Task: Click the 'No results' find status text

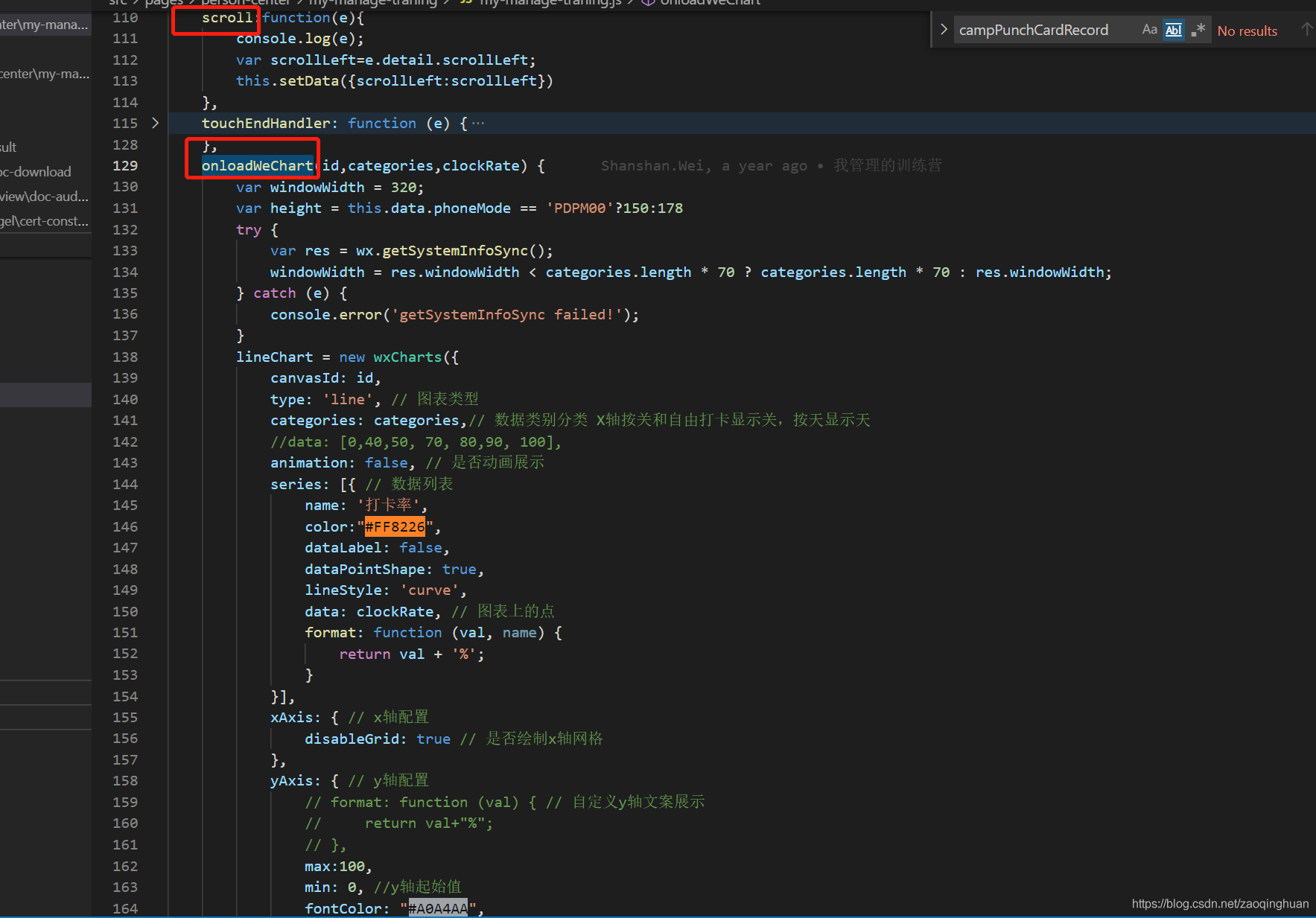Action: (1247, 31)
